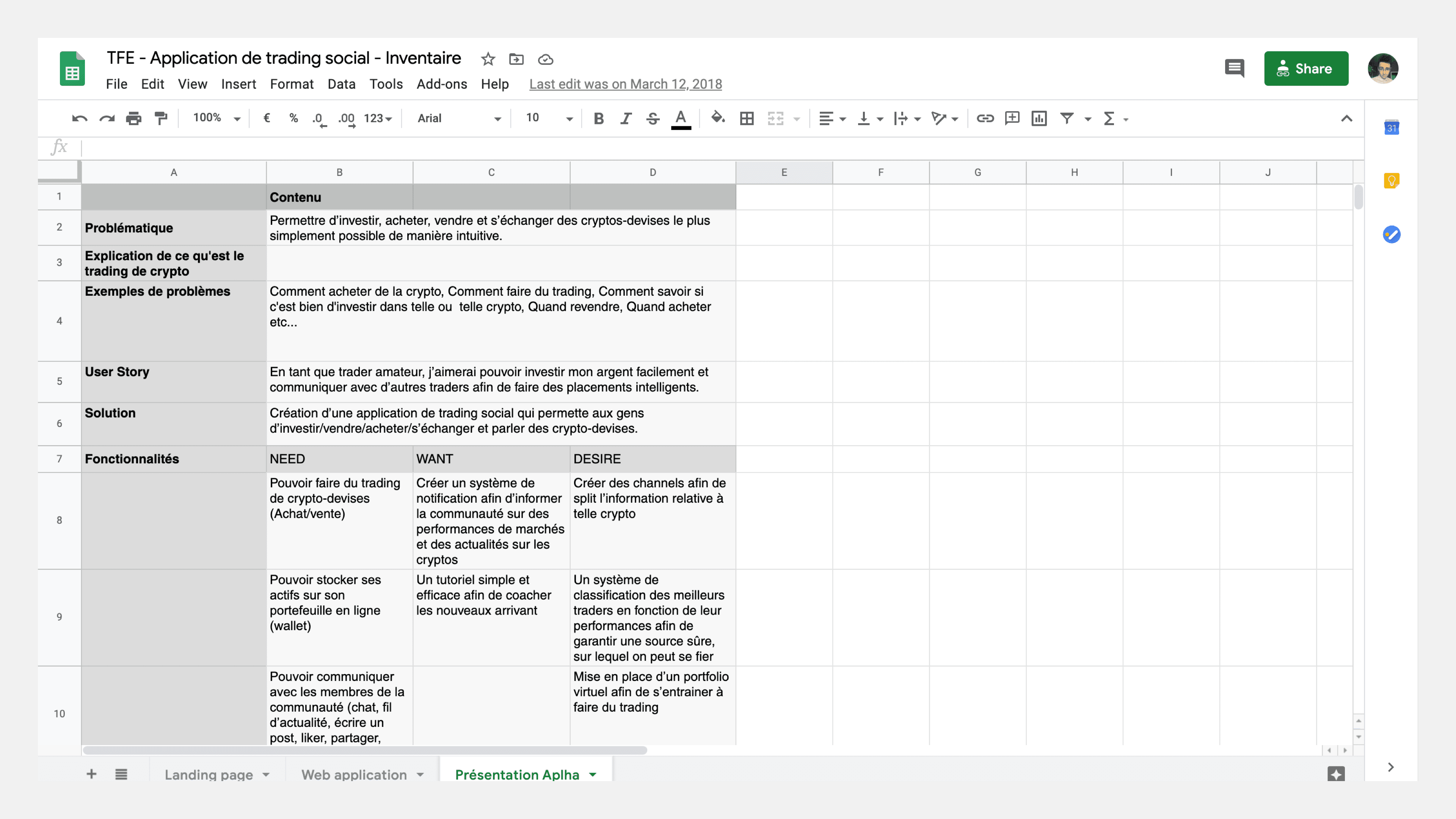Expand the font size 10 dropdown
Viewport: 1456px width, 819px height.
(x=549, y=118)
